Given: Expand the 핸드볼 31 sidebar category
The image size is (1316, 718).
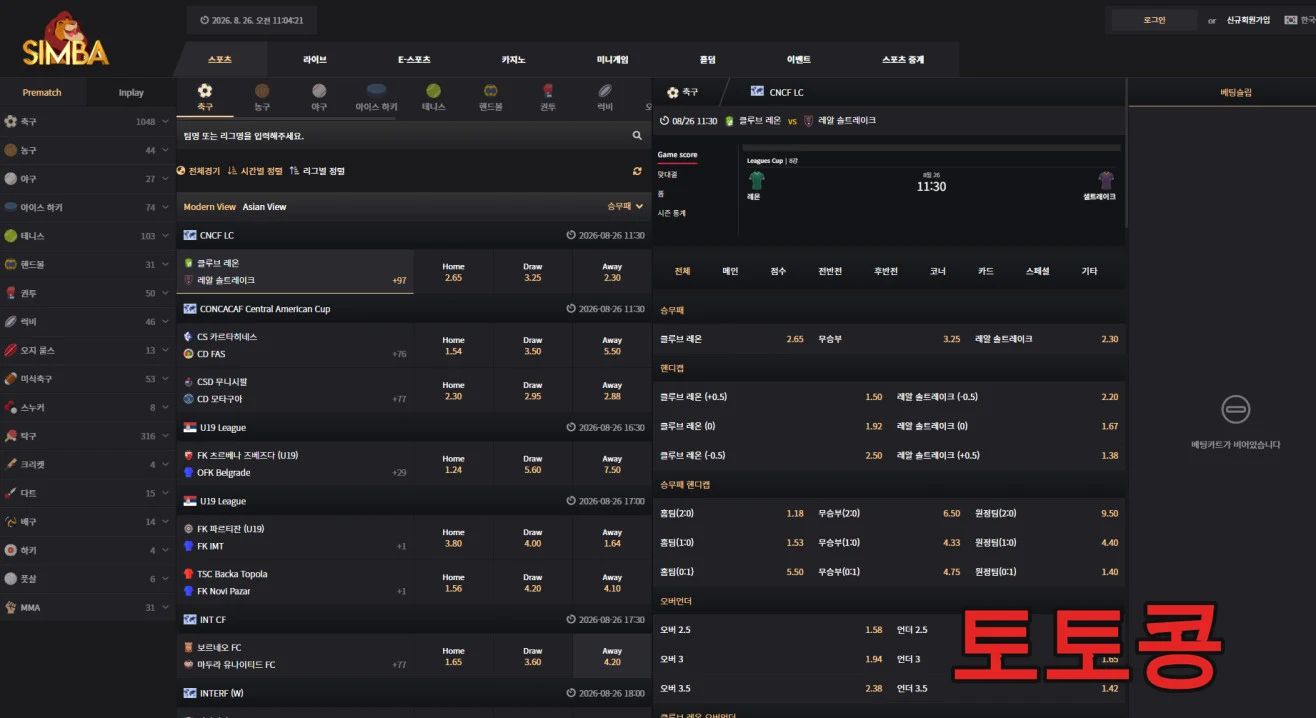Looking at the screenshot, I should coord(87,264).
